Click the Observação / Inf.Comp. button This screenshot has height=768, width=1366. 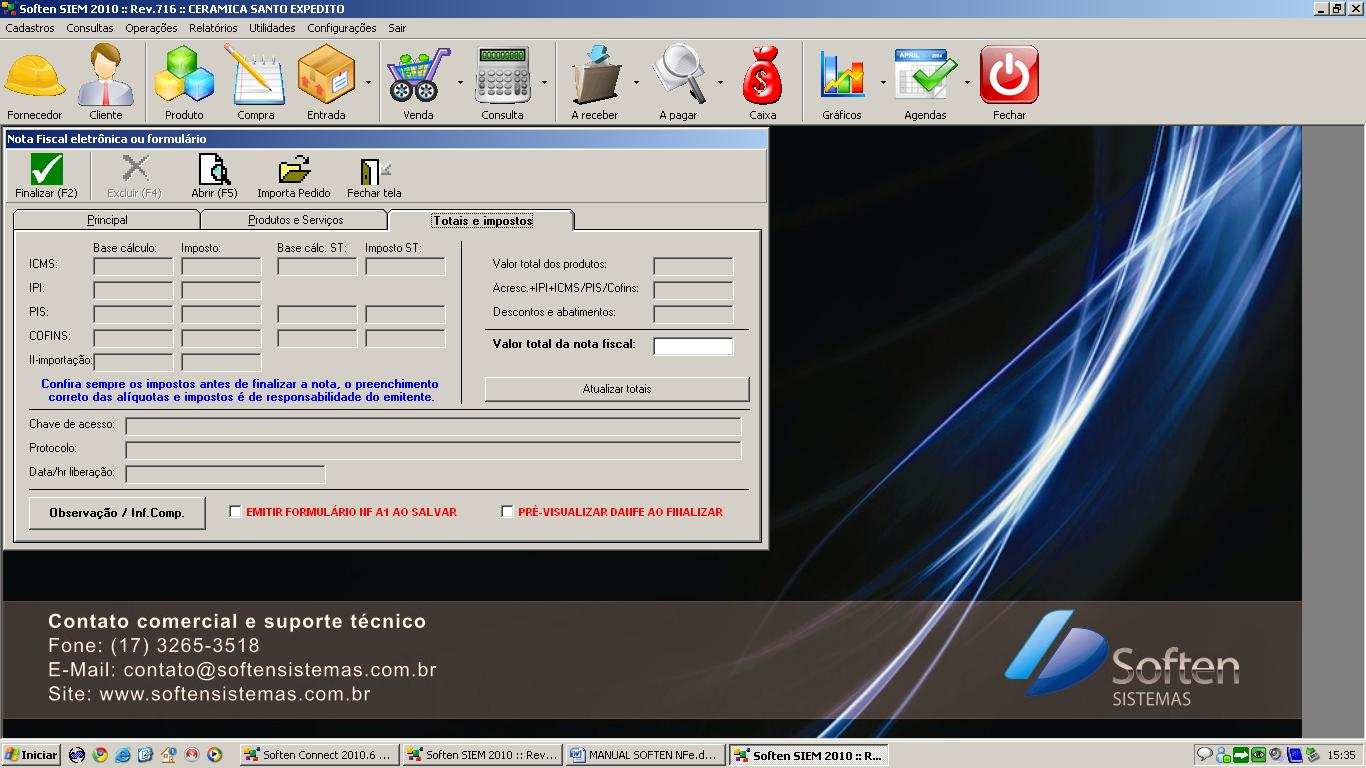[x=117, y=513]
